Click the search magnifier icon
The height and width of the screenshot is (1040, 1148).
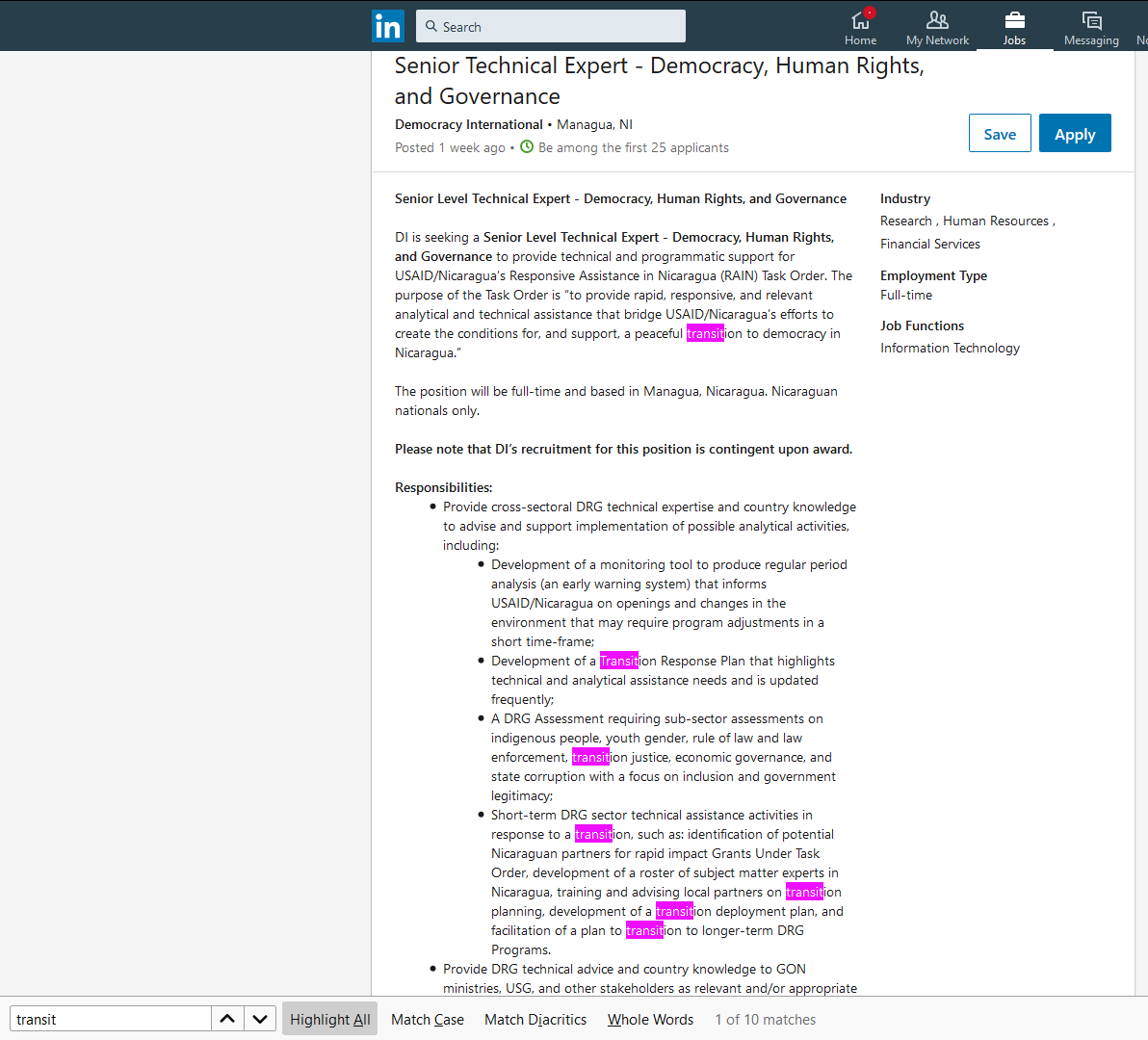pyautogui.click(x=431, y=26)
